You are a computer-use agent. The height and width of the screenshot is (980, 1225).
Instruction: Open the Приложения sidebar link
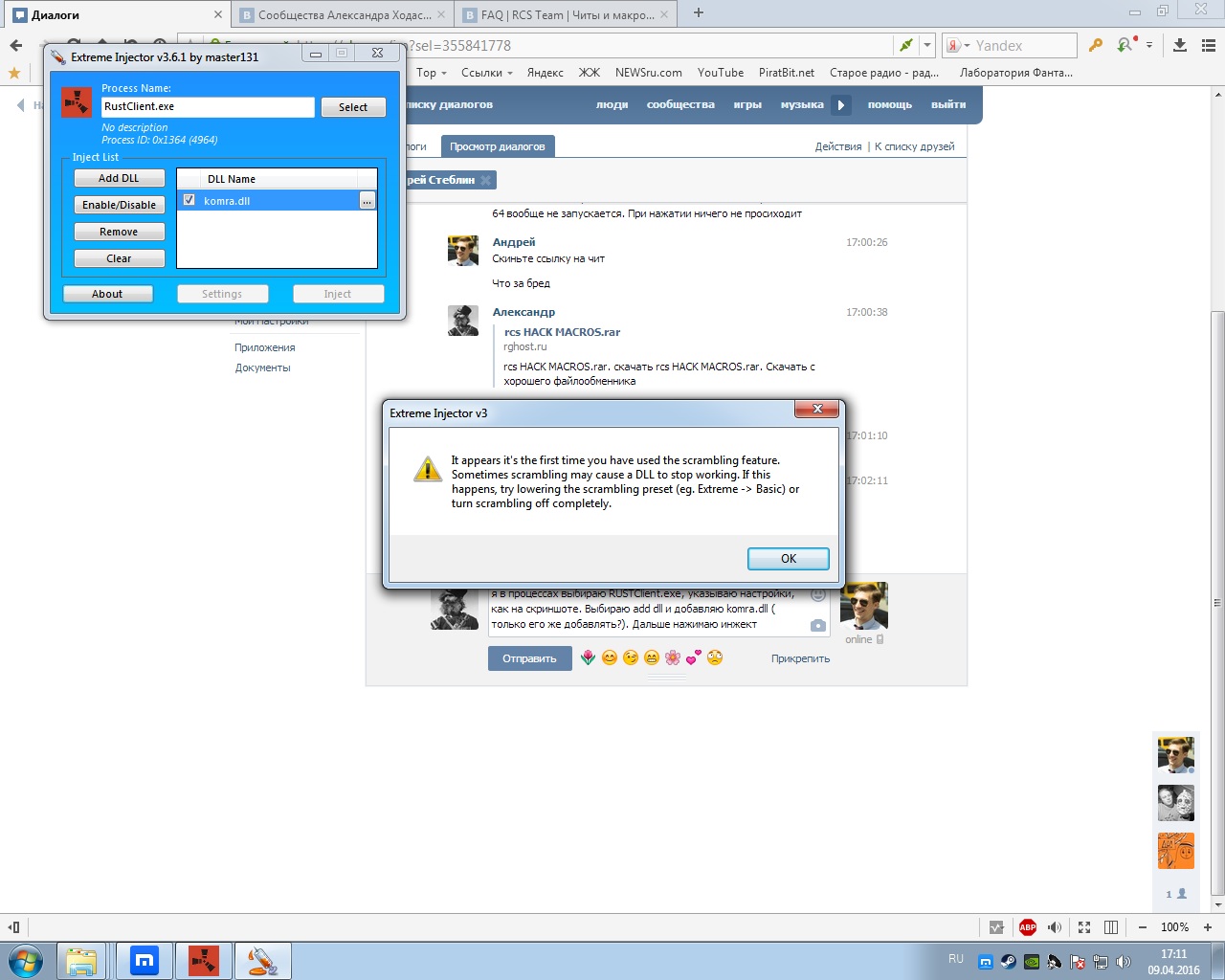pos(265,347)
